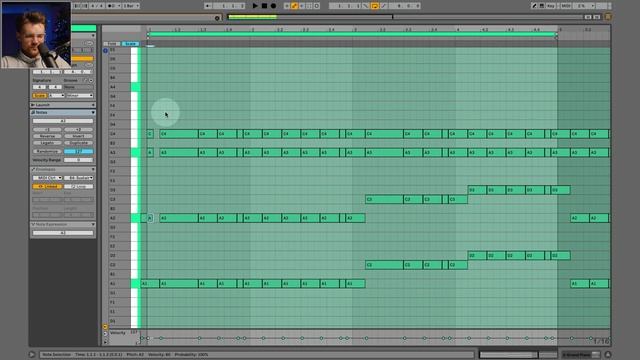Open the Groove chooser dropdown

click(78, 87)
